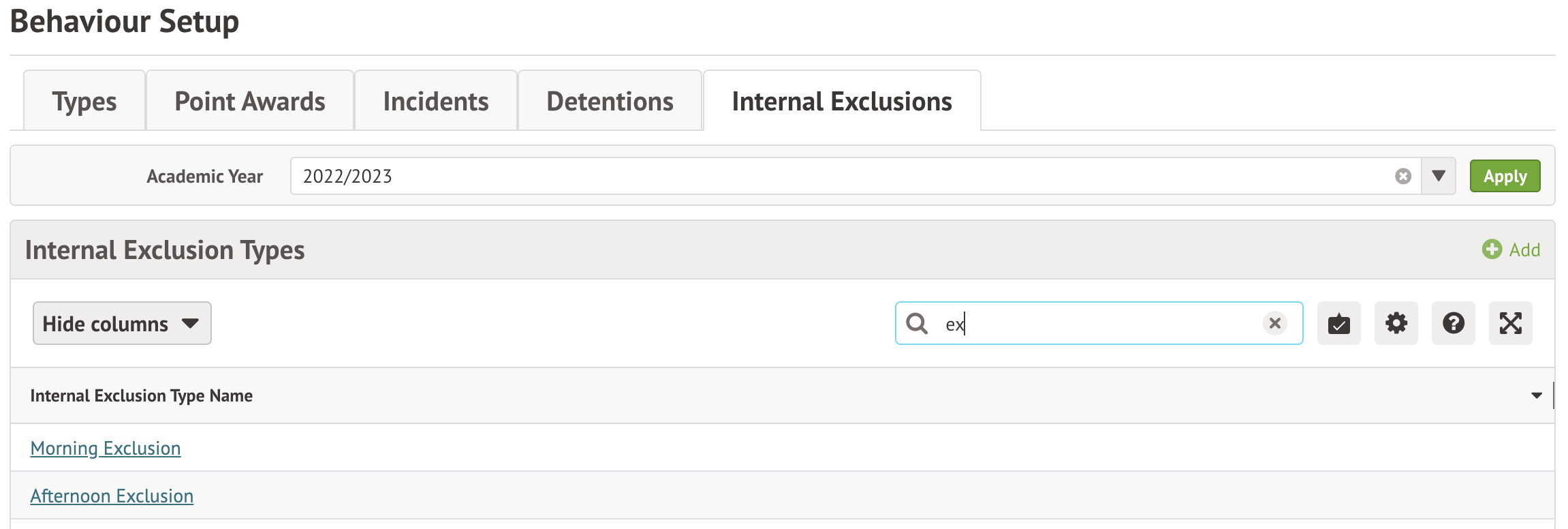Screen dimensions: 1568x529
Task: Switch to the Types tab
Action: [84, 102]
